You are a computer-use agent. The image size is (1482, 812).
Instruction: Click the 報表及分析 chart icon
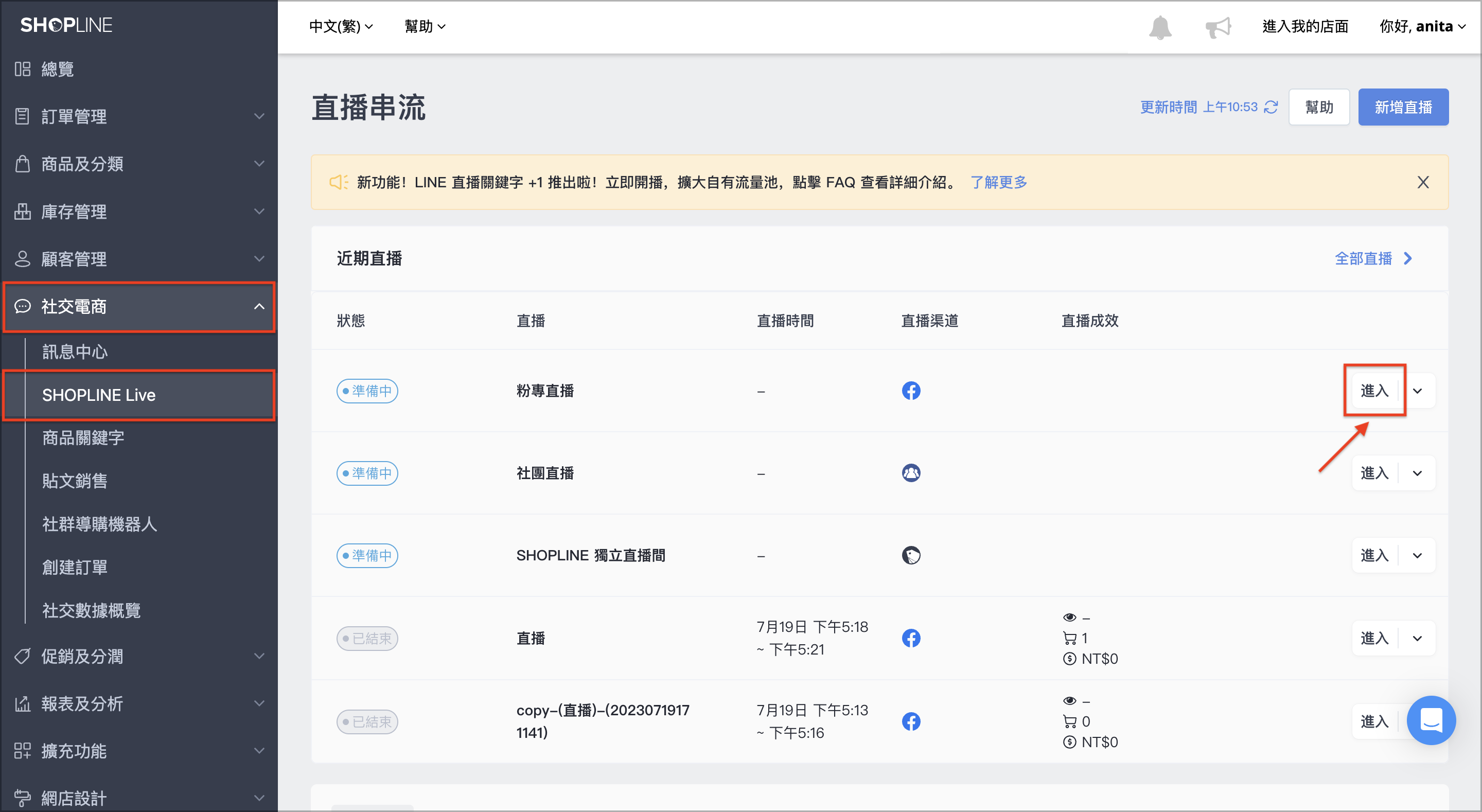[x=23, y=703]
